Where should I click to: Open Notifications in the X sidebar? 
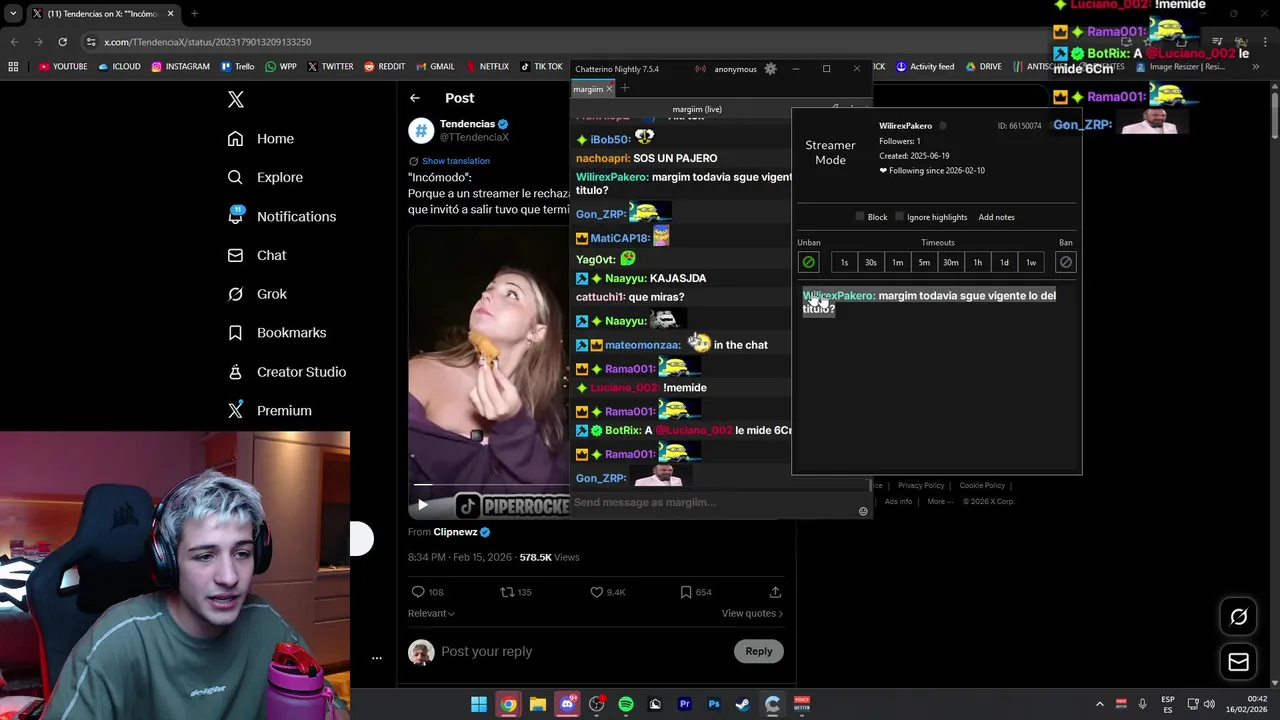point(281,216)
